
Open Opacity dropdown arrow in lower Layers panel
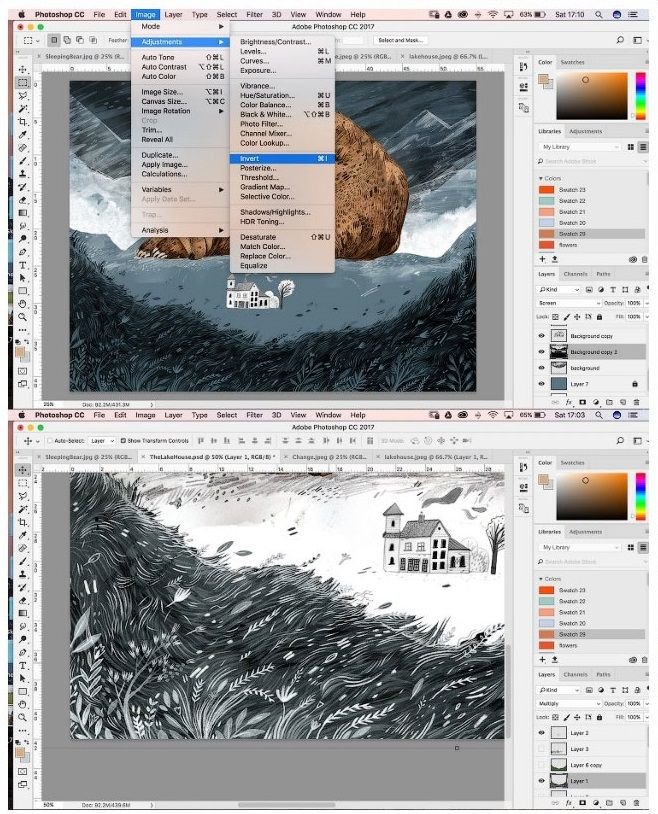(x=647, y=703)
